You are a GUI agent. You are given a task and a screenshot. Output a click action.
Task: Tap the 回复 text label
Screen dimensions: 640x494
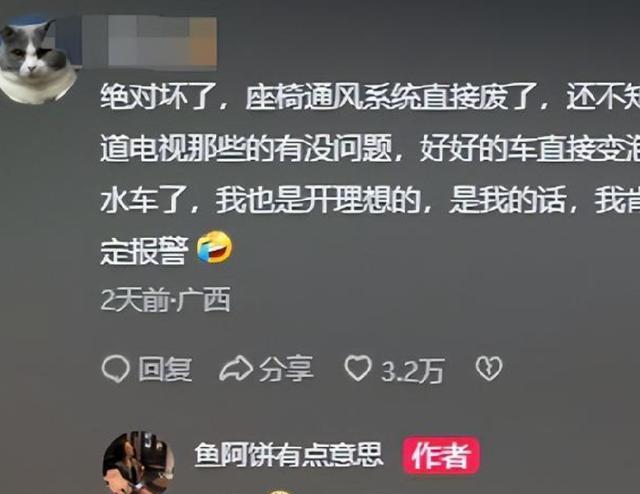tap(165, 369)
